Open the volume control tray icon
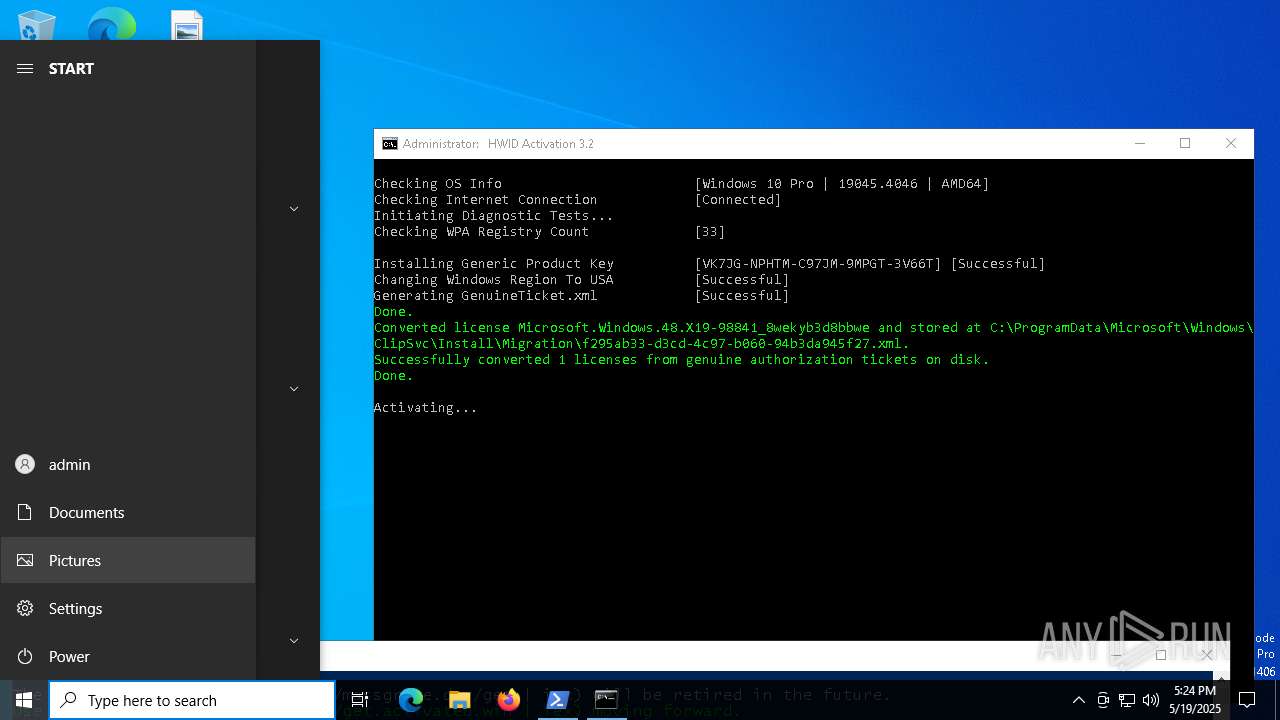 click(x=1151, y=700)
